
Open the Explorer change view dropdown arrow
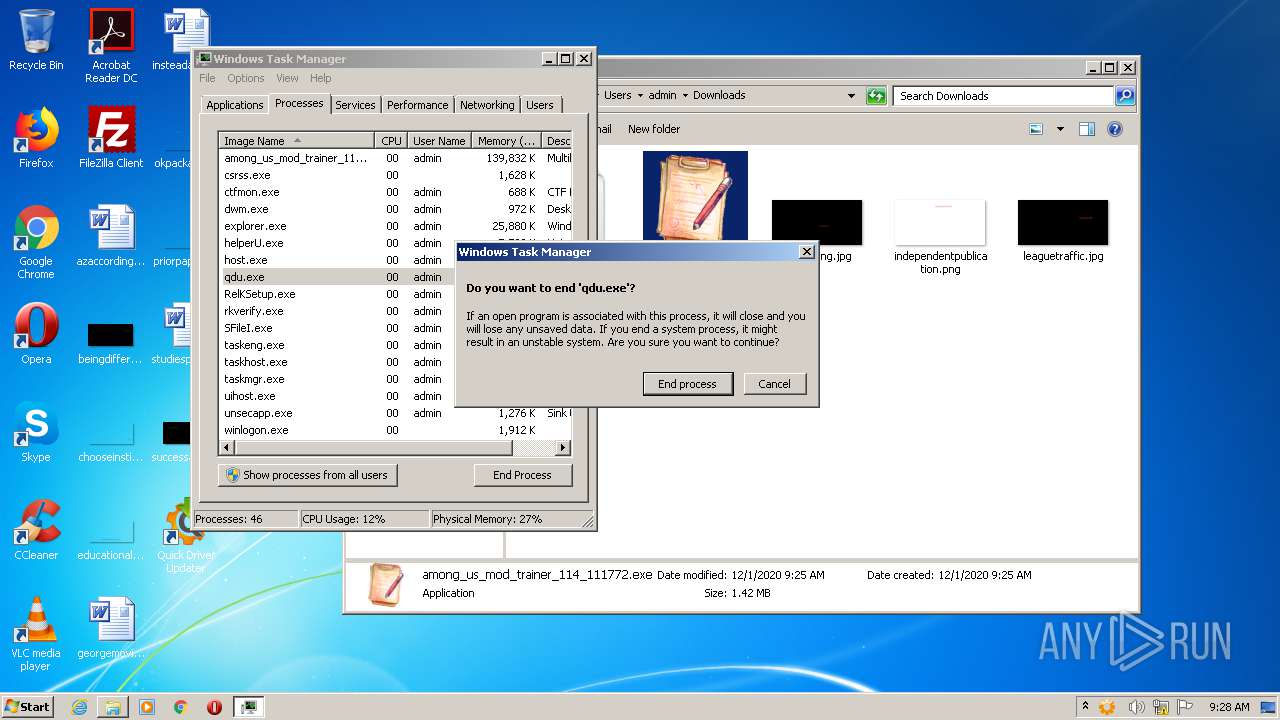pos(1060,129)
